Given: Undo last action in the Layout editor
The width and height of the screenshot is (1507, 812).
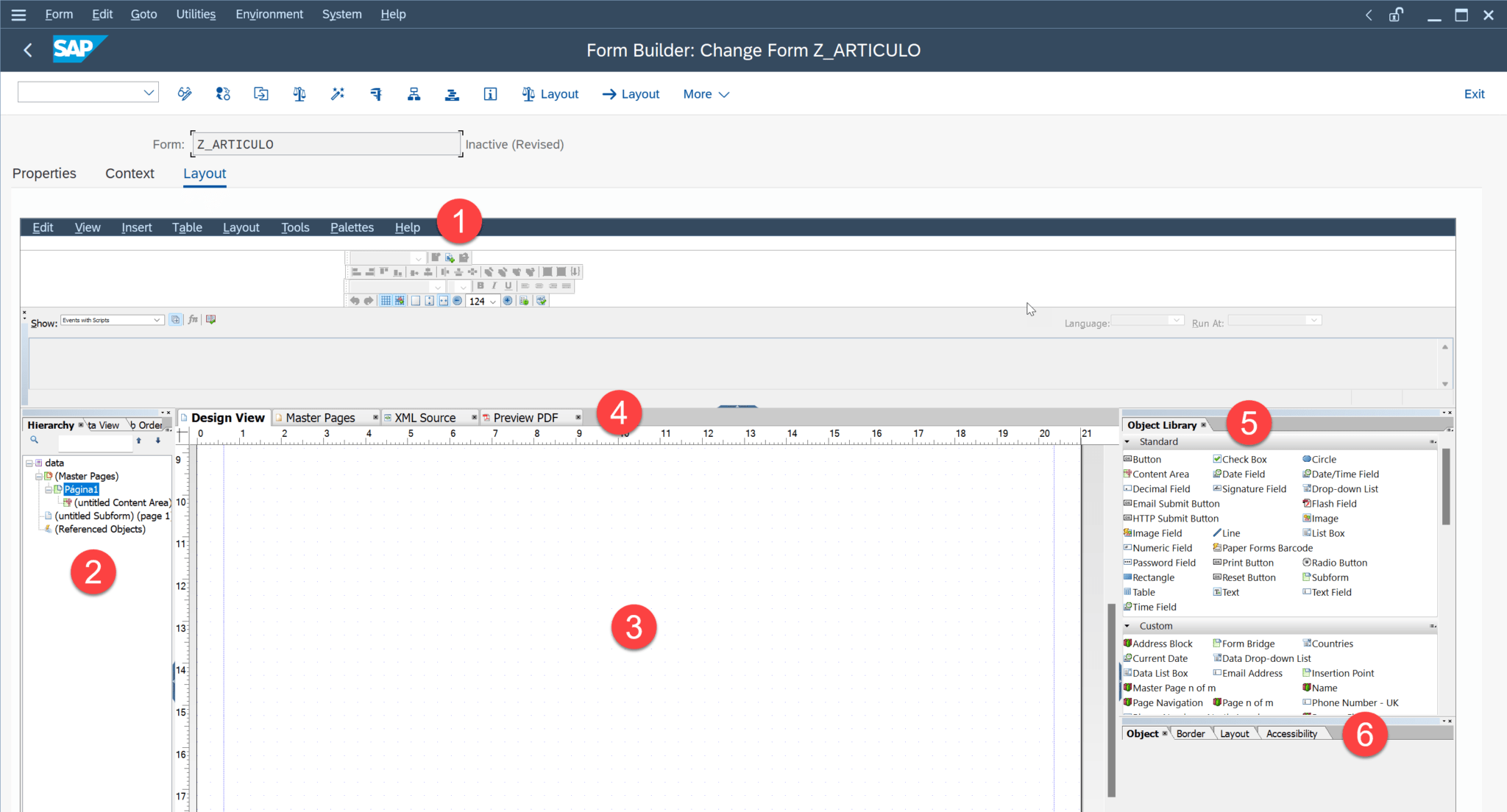Looking at the screenshot, I should 355,302.
